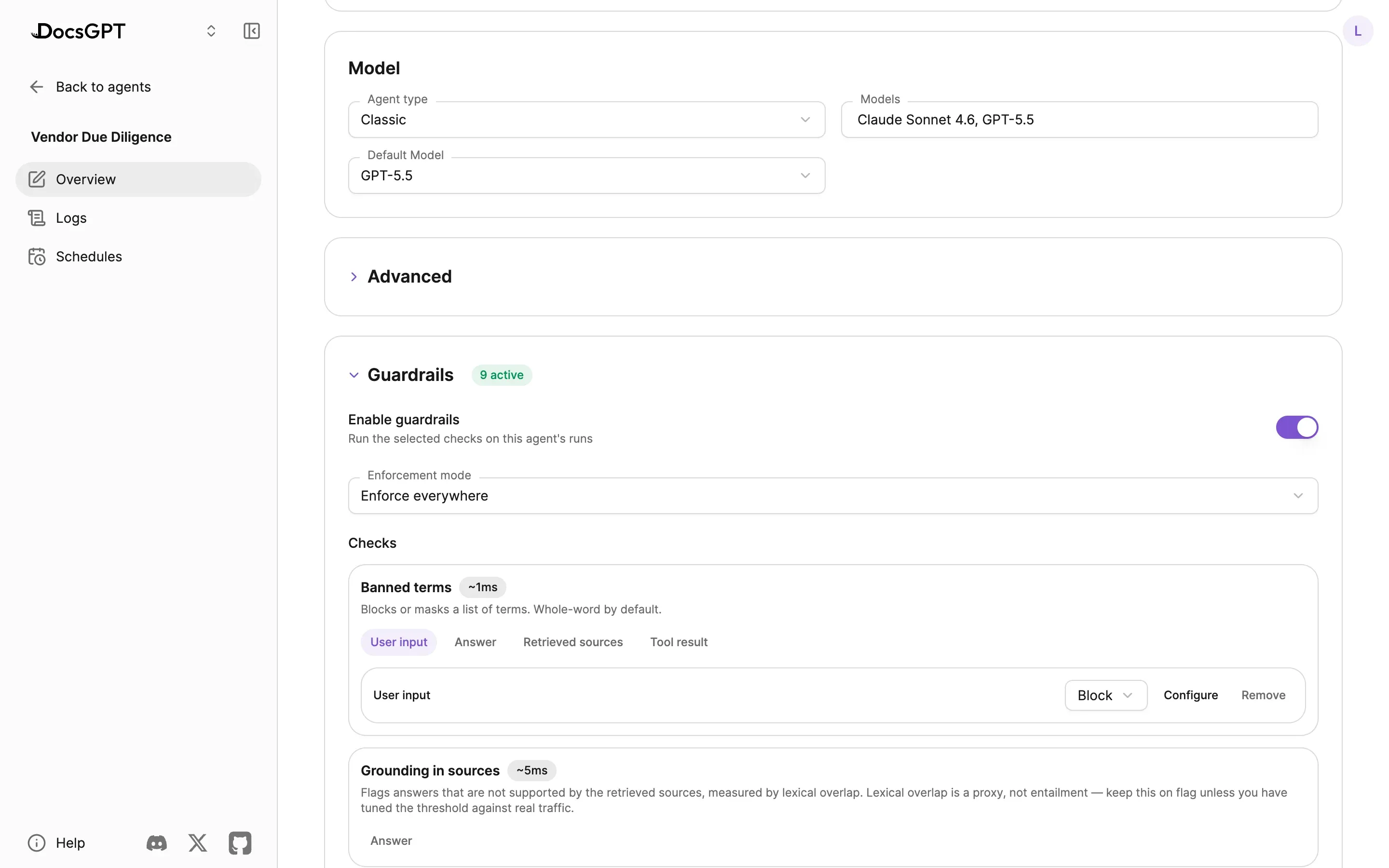The height and width of the screenshot is (868, 1389).
Task: Open Schedules in the sidebar
Action: pyautogui.click(x=138, y=256)
